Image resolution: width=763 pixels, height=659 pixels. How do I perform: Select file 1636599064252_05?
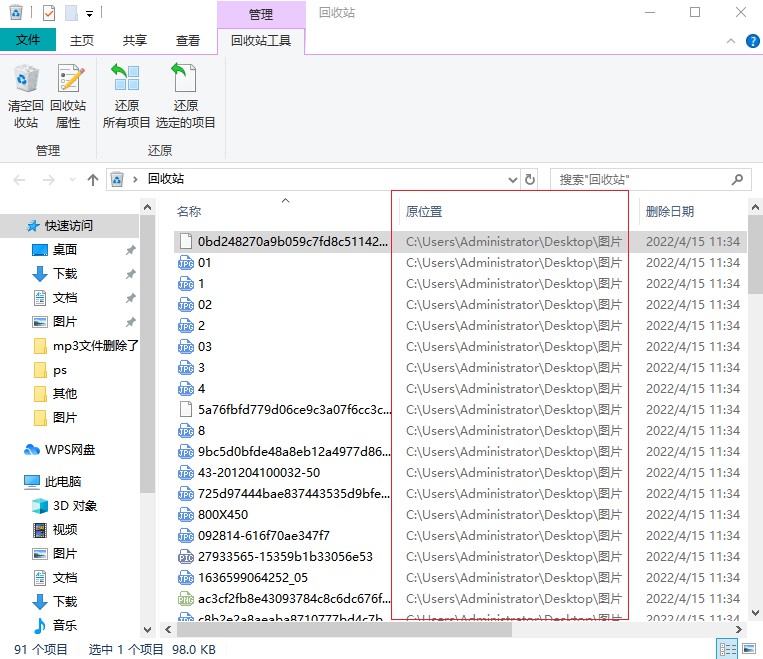click(x=253, y=578)
